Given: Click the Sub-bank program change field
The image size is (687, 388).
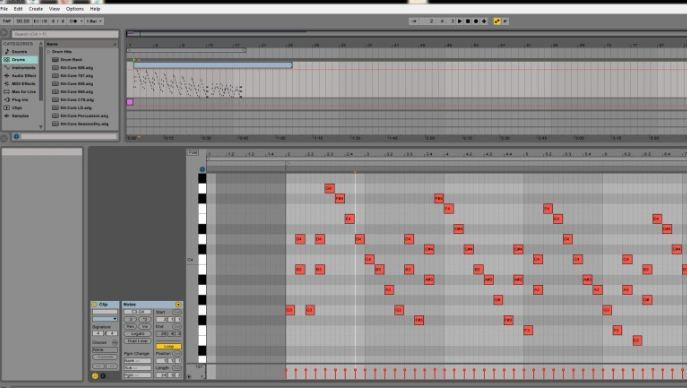Looking at the screenshot, I should click(138, 368).
